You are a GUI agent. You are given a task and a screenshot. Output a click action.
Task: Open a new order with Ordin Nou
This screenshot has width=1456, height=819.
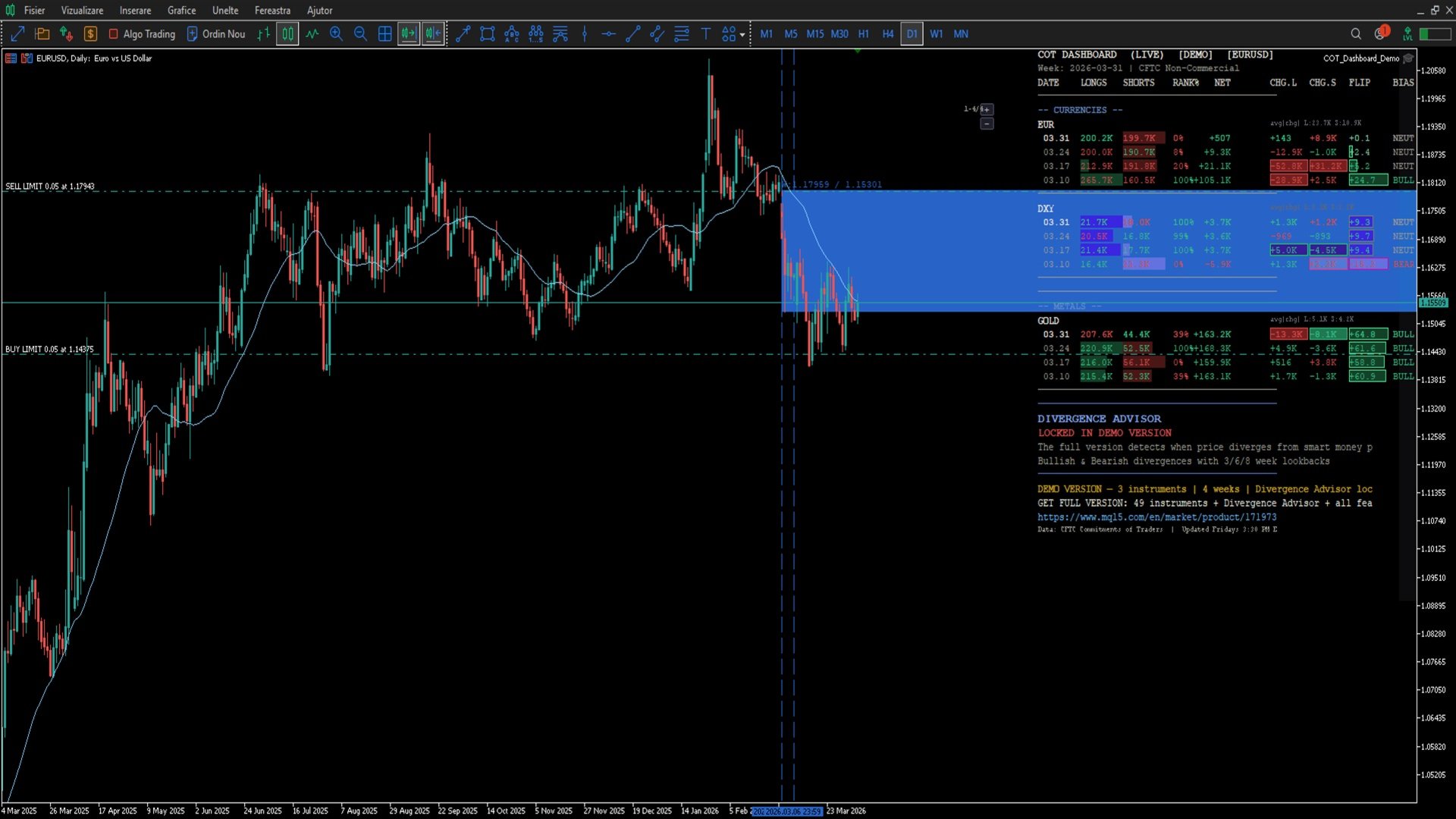point(216,34)
